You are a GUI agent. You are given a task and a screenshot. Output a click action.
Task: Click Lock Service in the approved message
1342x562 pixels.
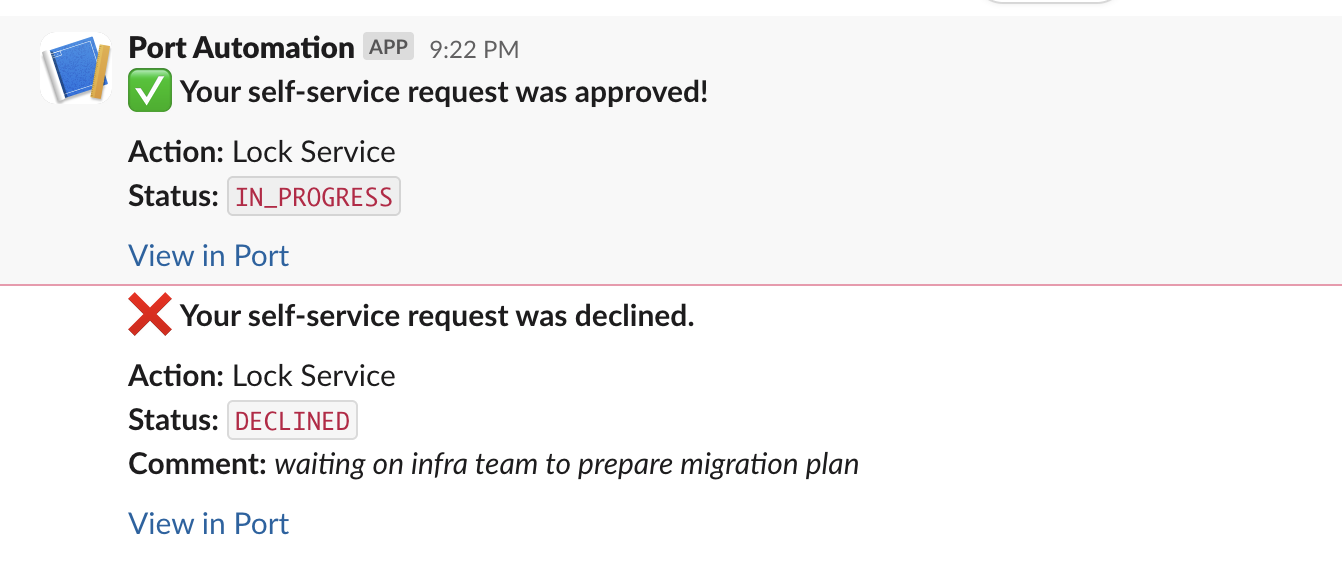[314, 152]
